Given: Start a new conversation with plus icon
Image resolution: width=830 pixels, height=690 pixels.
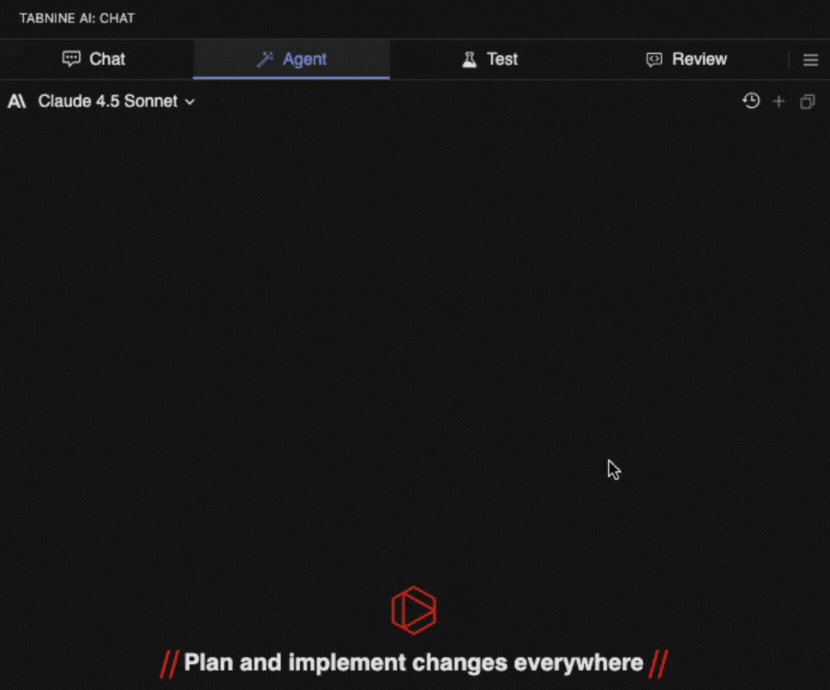Looking at the screenshot, I should [779, 101].
